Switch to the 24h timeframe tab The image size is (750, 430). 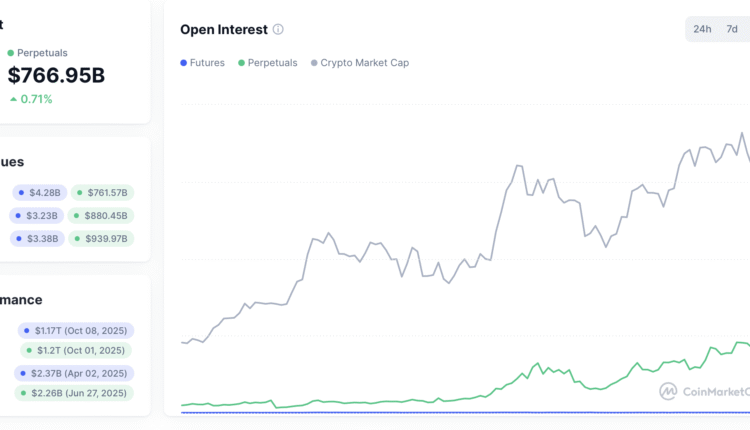pos(702,29)
